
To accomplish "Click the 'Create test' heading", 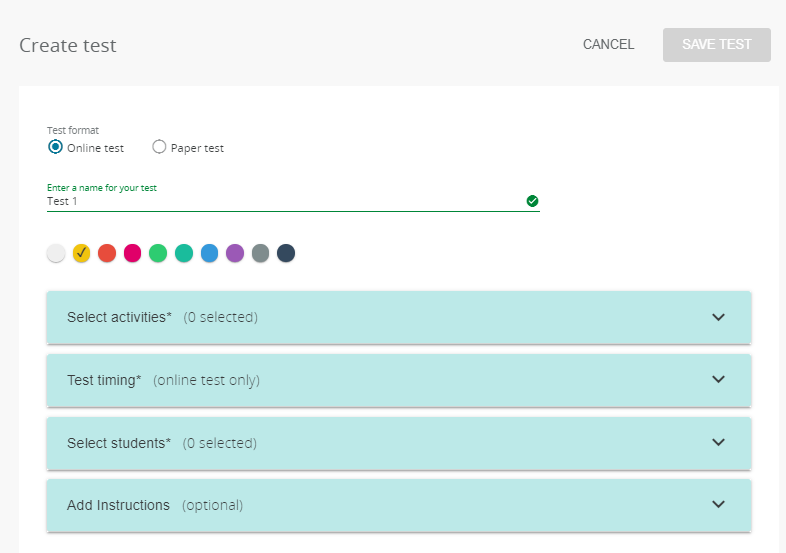I will tap(68, 46).
